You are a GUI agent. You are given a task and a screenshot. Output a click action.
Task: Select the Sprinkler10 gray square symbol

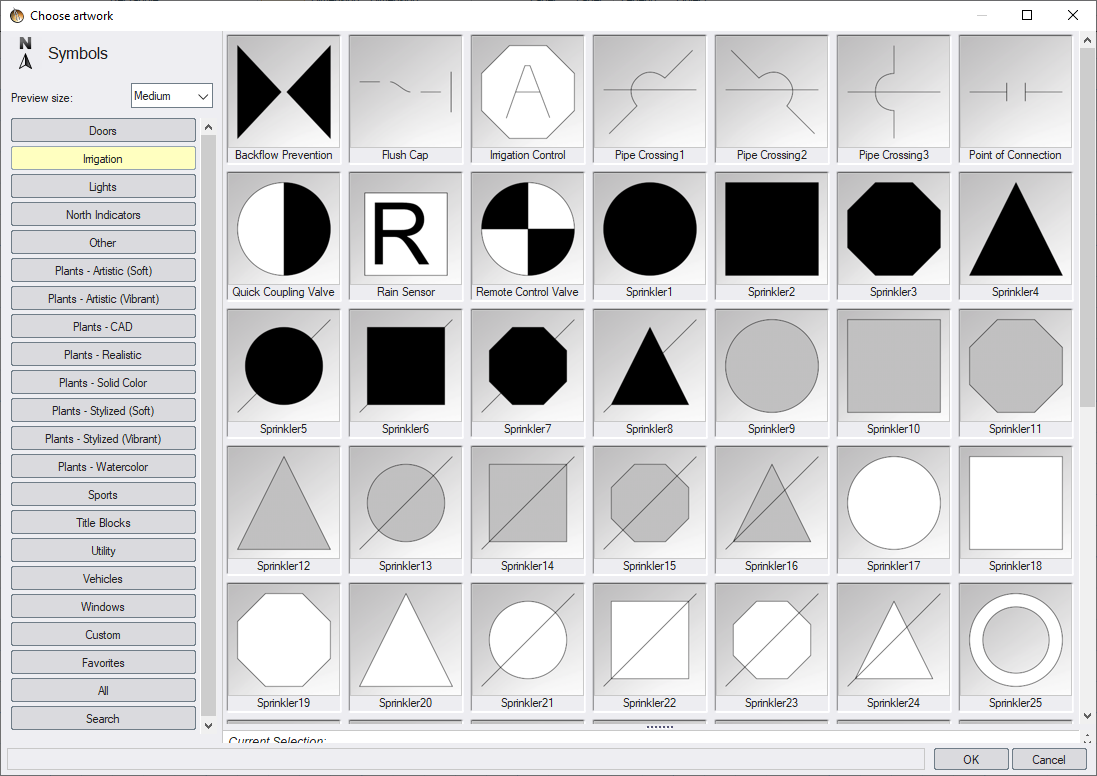point(893,374)
